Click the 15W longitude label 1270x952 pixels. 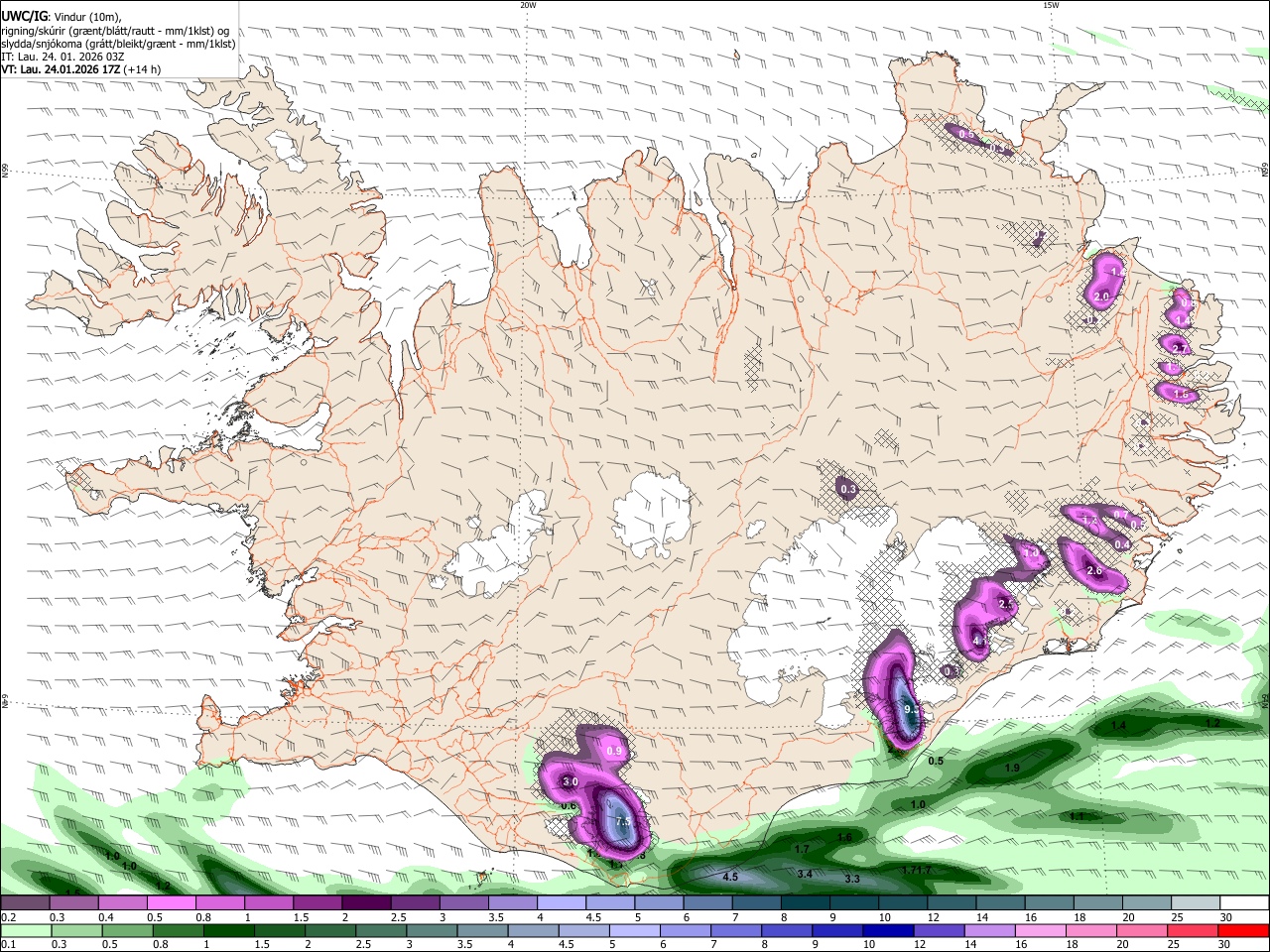coord(1051,5)
